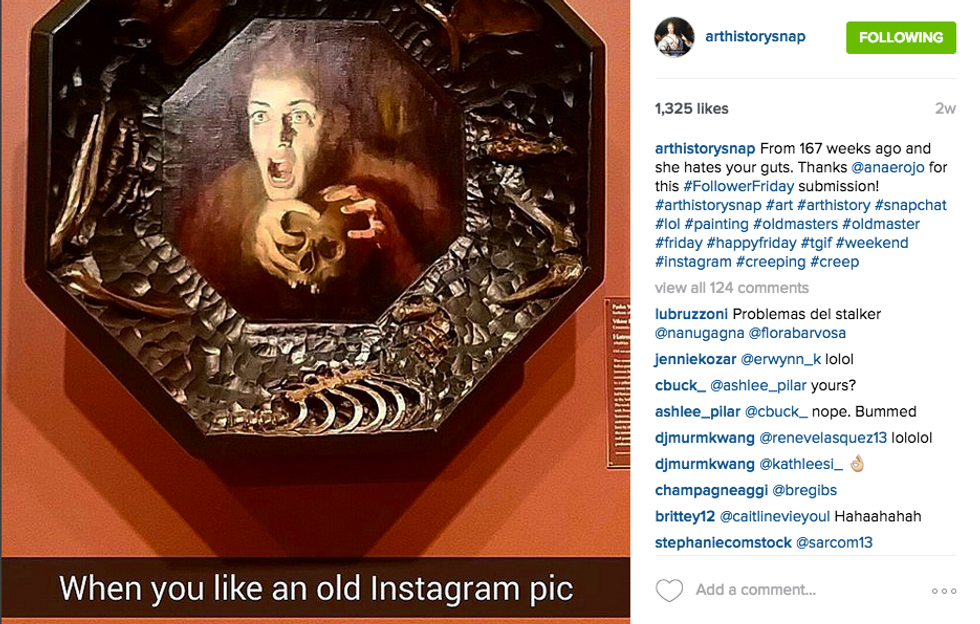
Task: Open the @anaerojo mention link
Action: (x=886, y=167)
